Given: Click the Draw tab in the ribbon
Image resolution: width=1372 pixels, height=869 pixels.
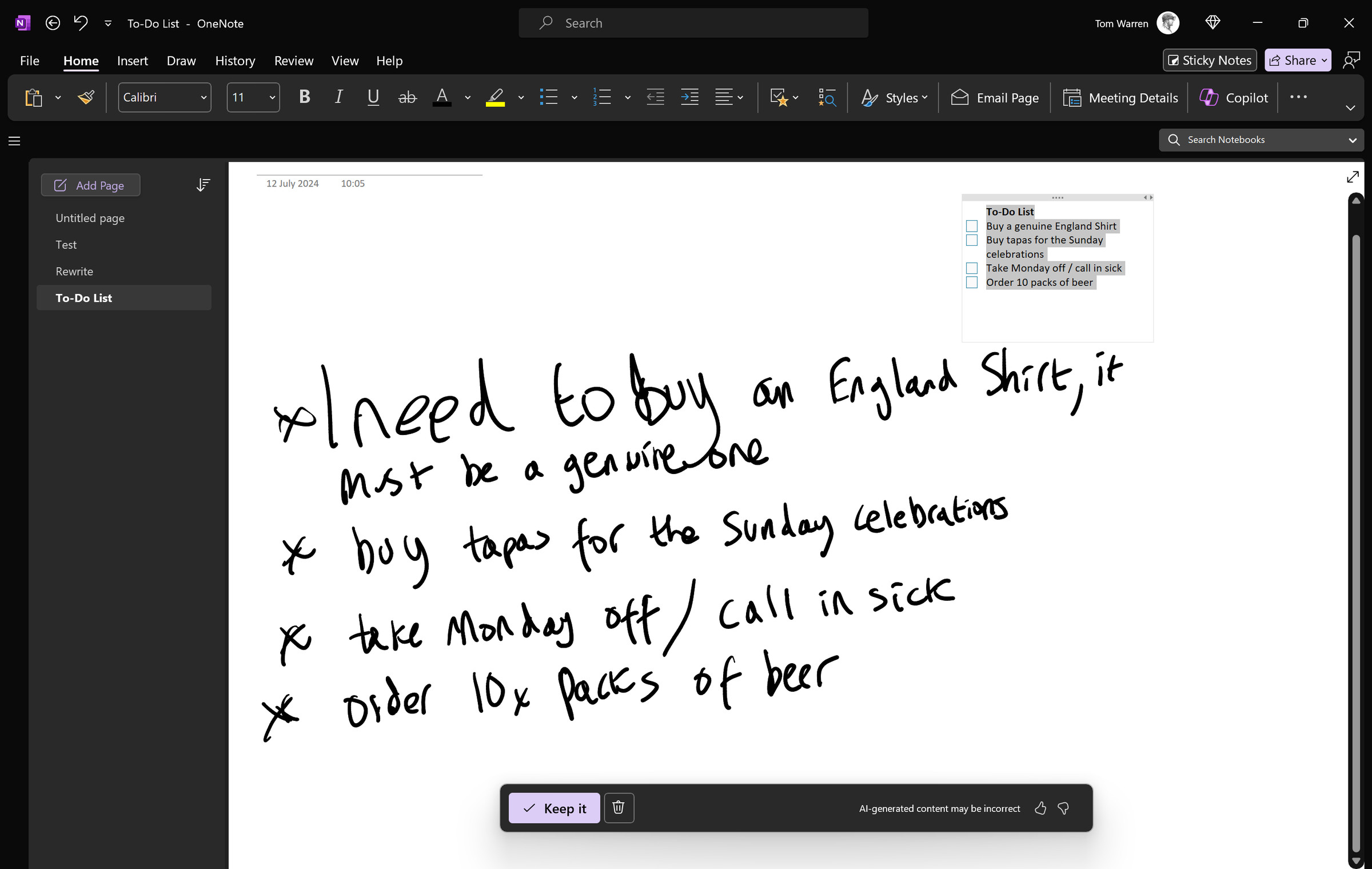Looking at the screenshot, I should point(180,60).
